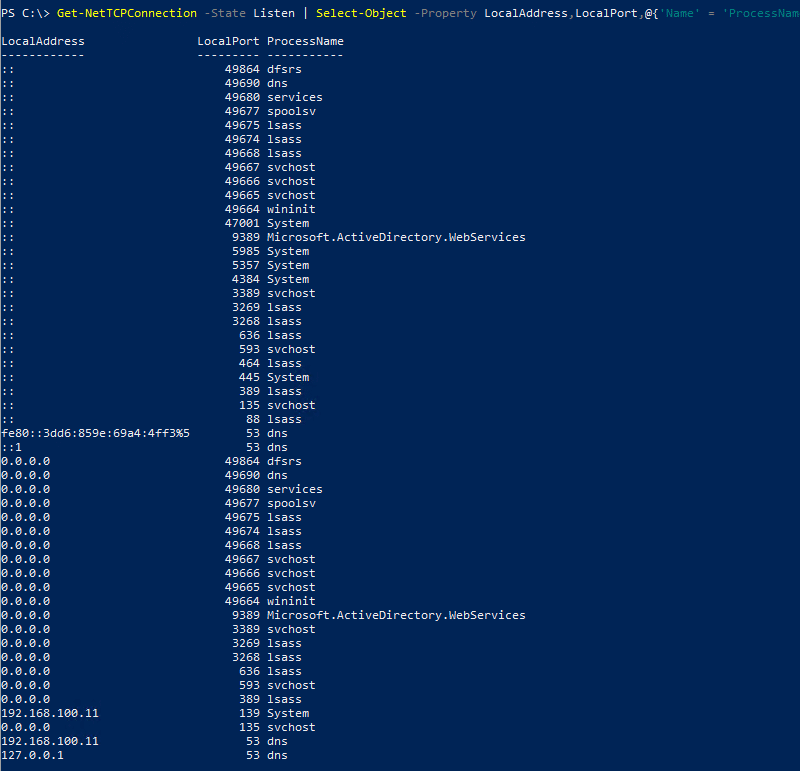
Task: Select the services entry on port 49680
Action: click(x=294, y=97)
